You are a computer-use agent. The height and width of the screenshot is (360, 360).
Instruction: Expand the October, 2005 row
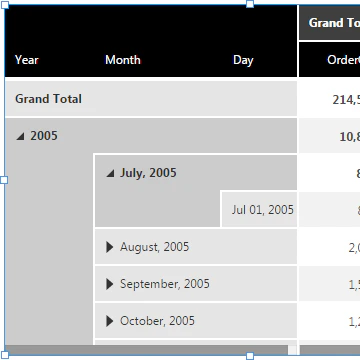(110, 321)
